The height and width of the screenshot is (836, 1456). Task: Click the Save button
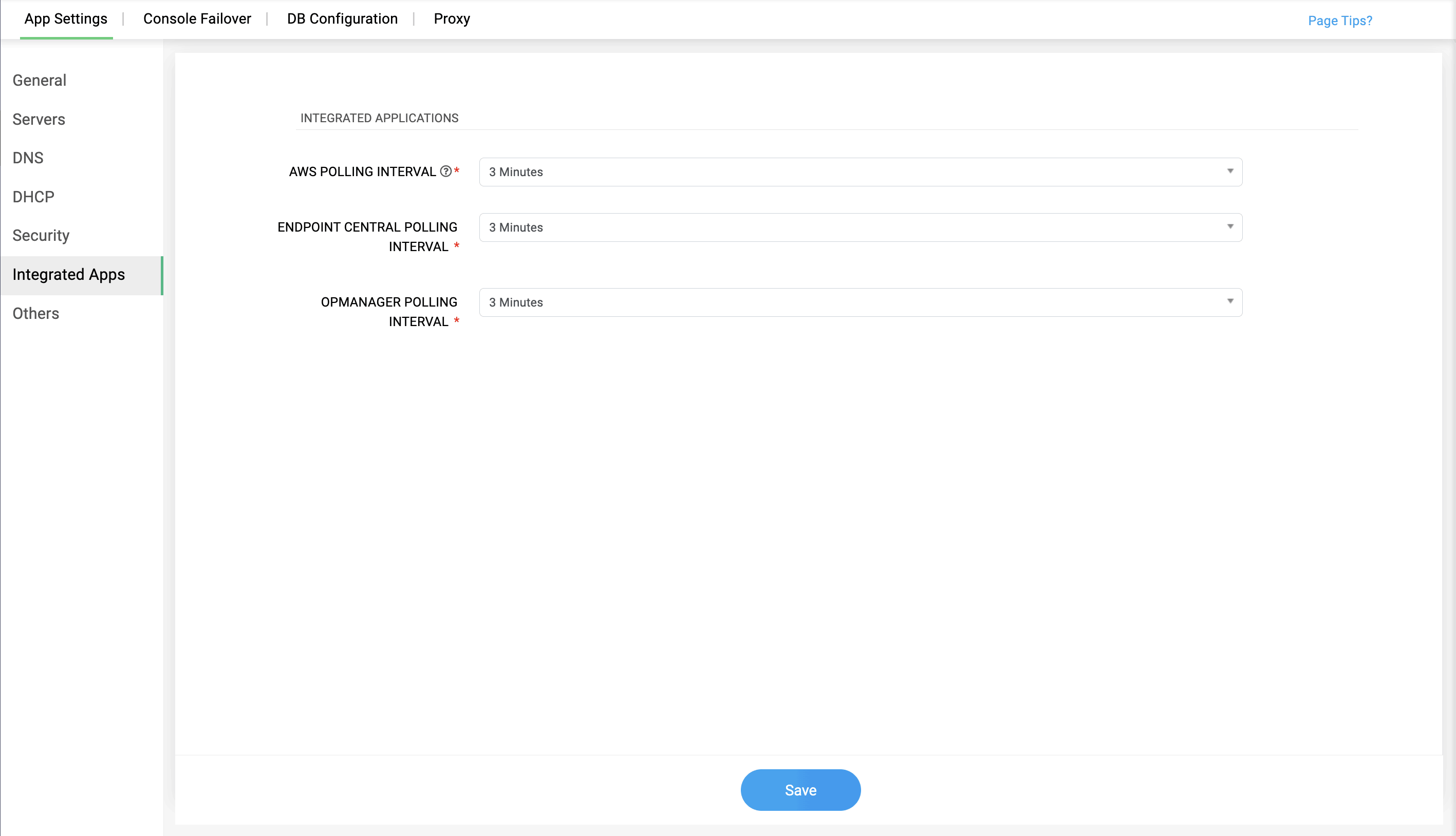coord(800,789)
